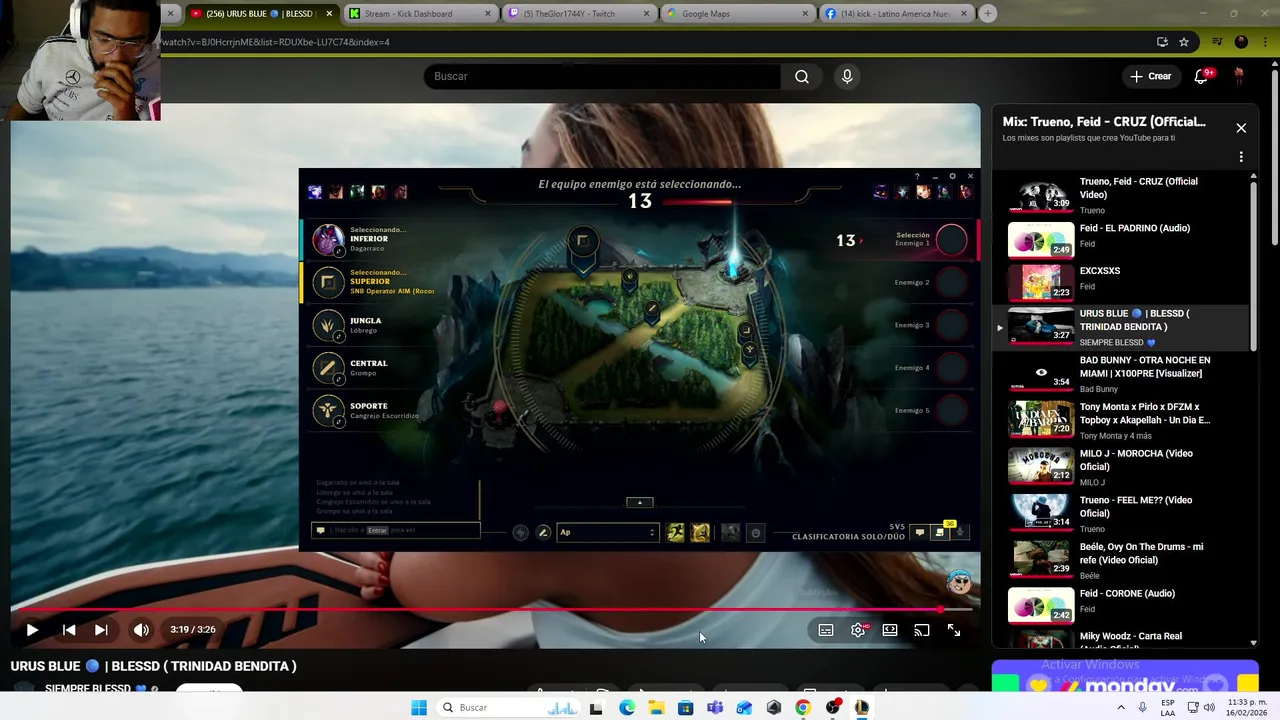Image resolution: width=1280 pixels, height=720 pixels.
Task: Click the YouTube search magnifier button
Action: (802, 76)
